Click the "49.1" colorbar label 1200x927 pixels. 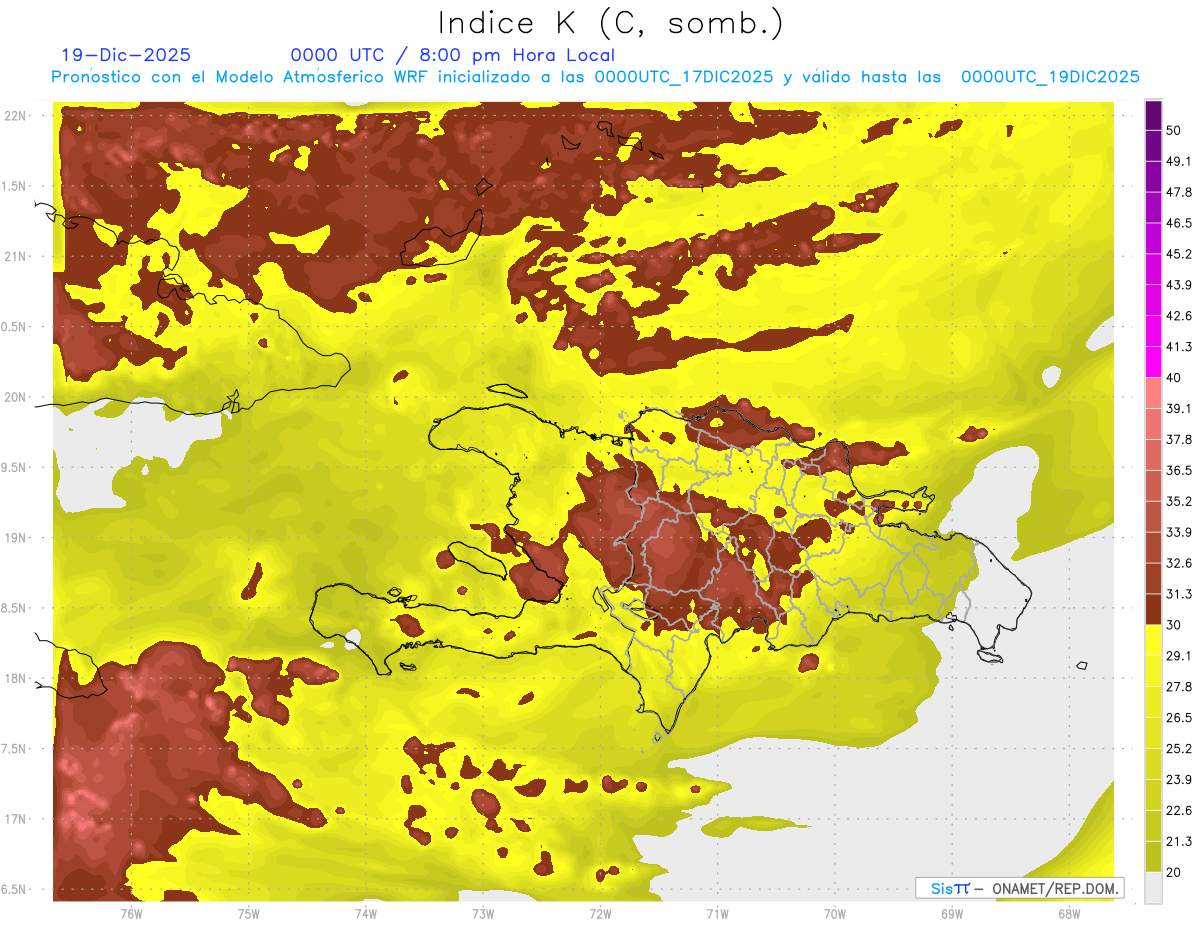(1179, 161)
